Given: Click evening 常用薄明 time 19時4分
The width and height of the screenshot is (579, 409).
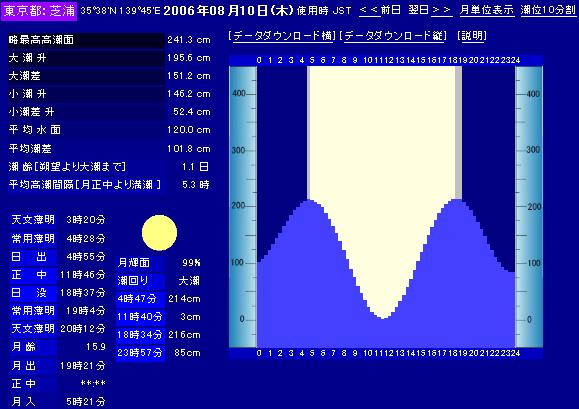Looking at the screenshot, I should coord(86,311).
